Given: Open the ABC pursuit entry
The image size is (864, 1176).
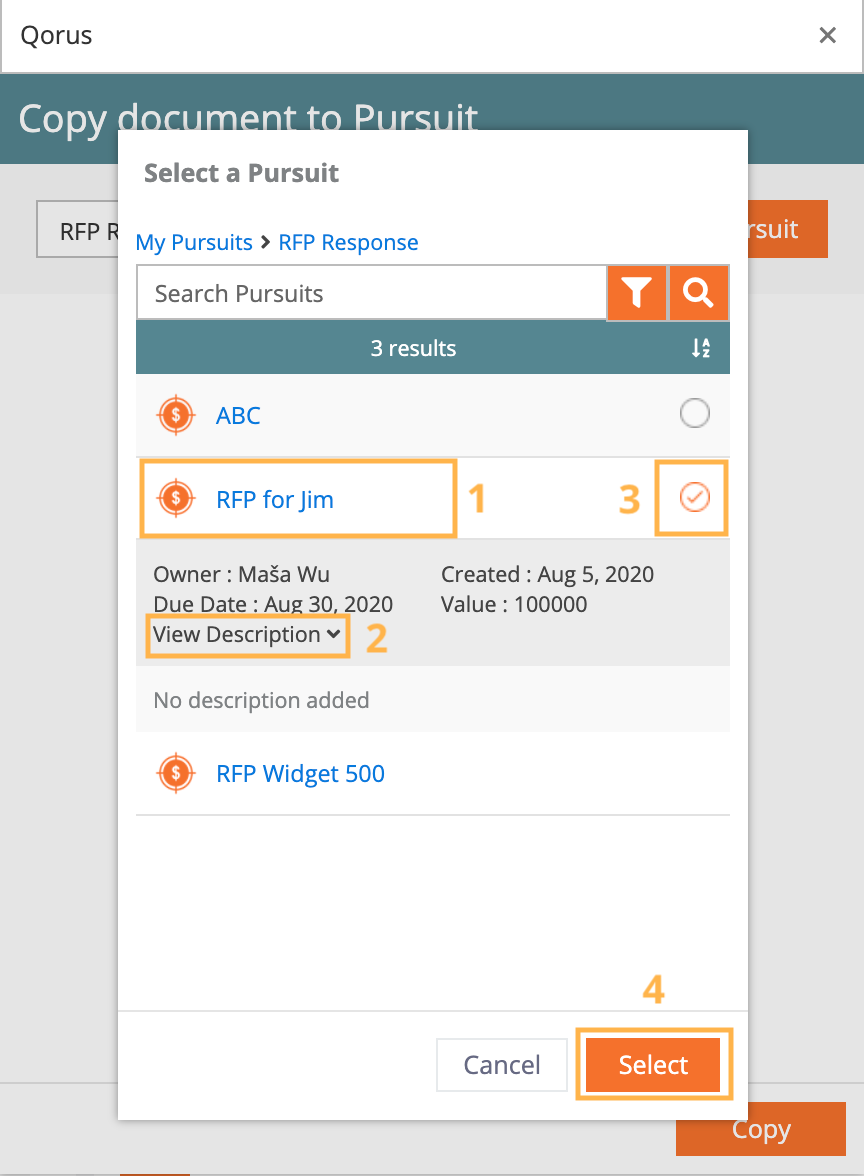Looking at the screenshot, I should point(238,416).
